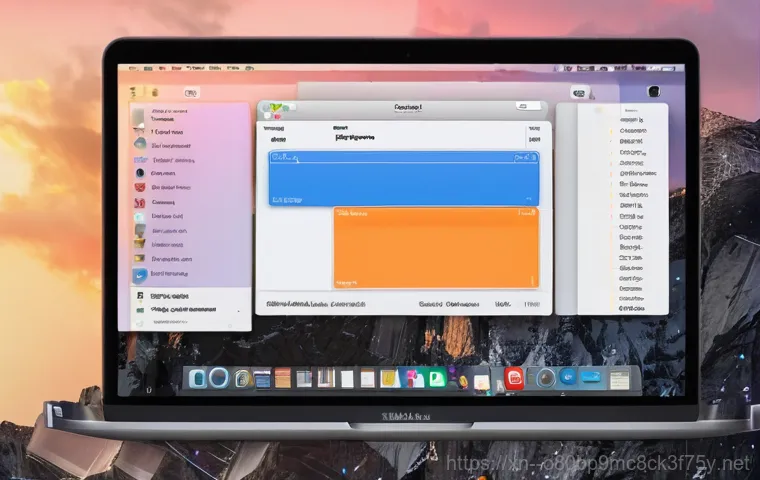Click the rounded pill button above left sidebar
The height and width of the screenshot is (480, 760).
(x=191, y=93)
